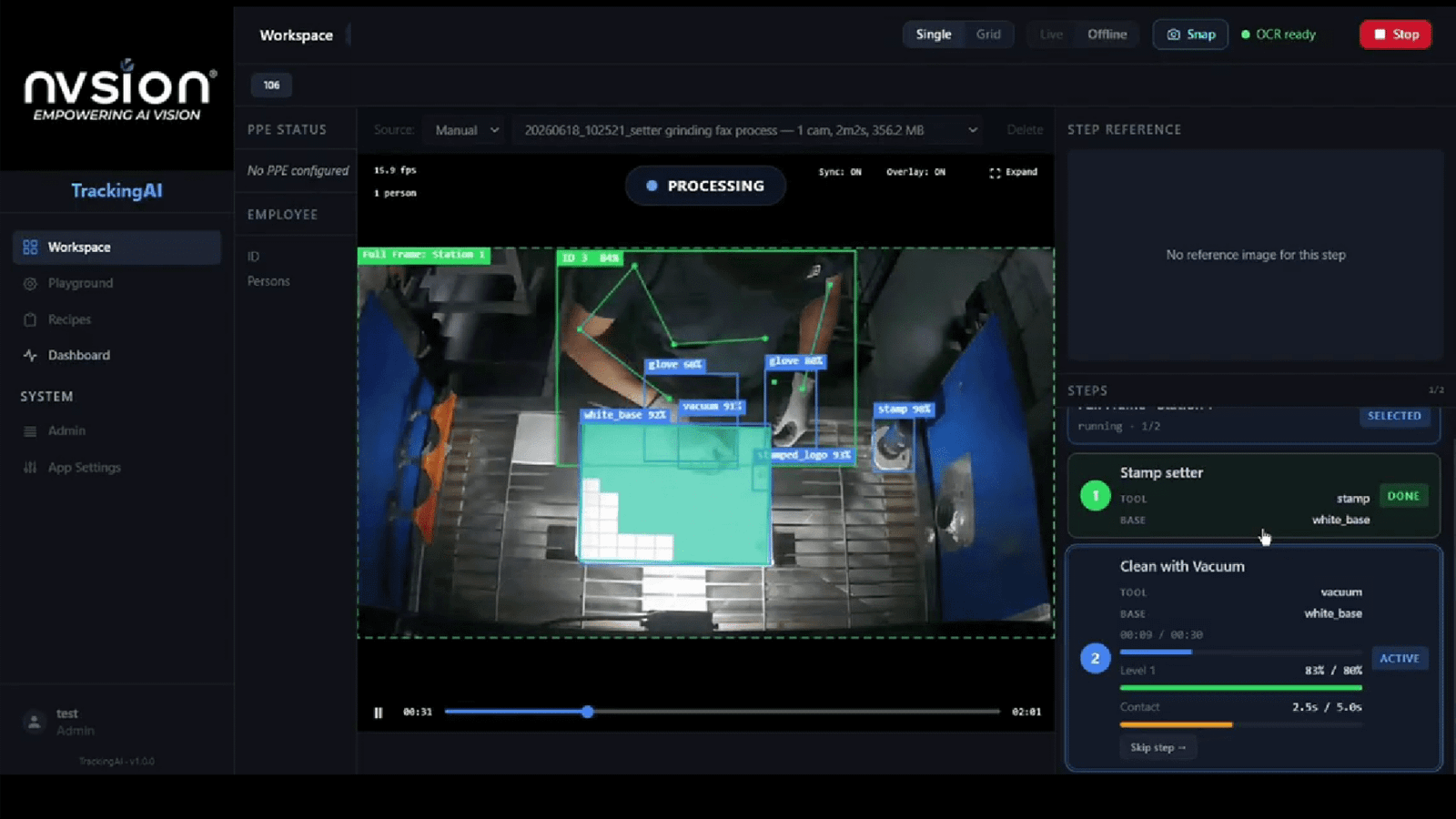Viewport: 1456px width, 819px height.
Task: Pause the video playback
Action: click(x=379, y=713)
